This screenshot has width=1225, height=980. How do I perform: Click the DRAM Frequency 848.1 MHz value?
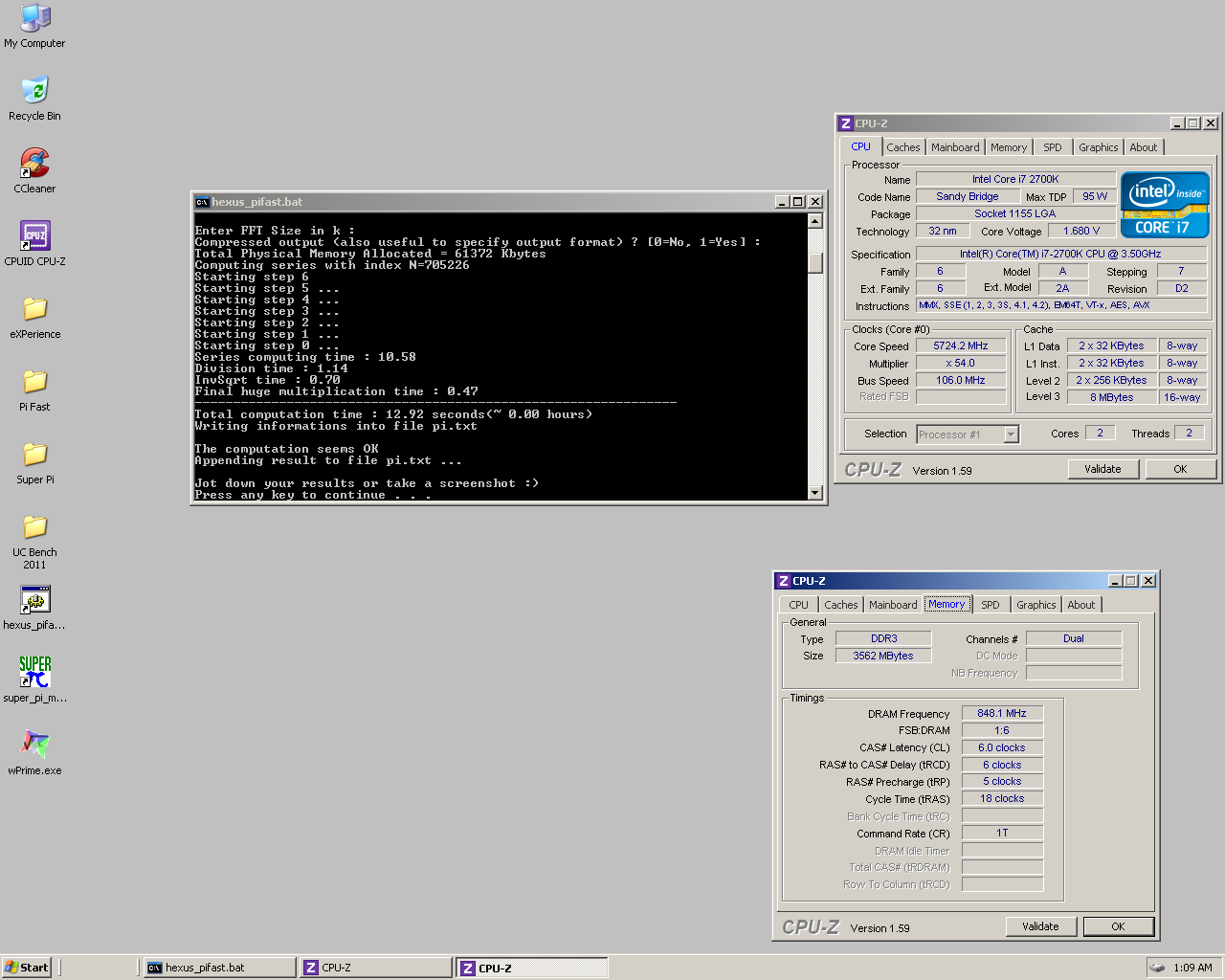click(x=1002, y=713)
